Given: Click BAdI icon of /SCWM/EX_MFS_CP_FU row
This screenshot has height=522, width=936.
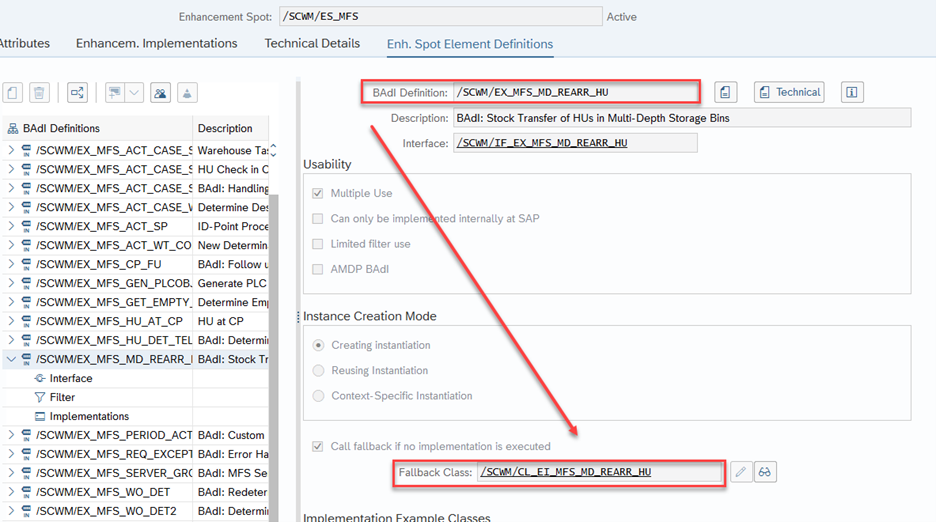Looking at the screenshot, I should [x=26, y=264].
